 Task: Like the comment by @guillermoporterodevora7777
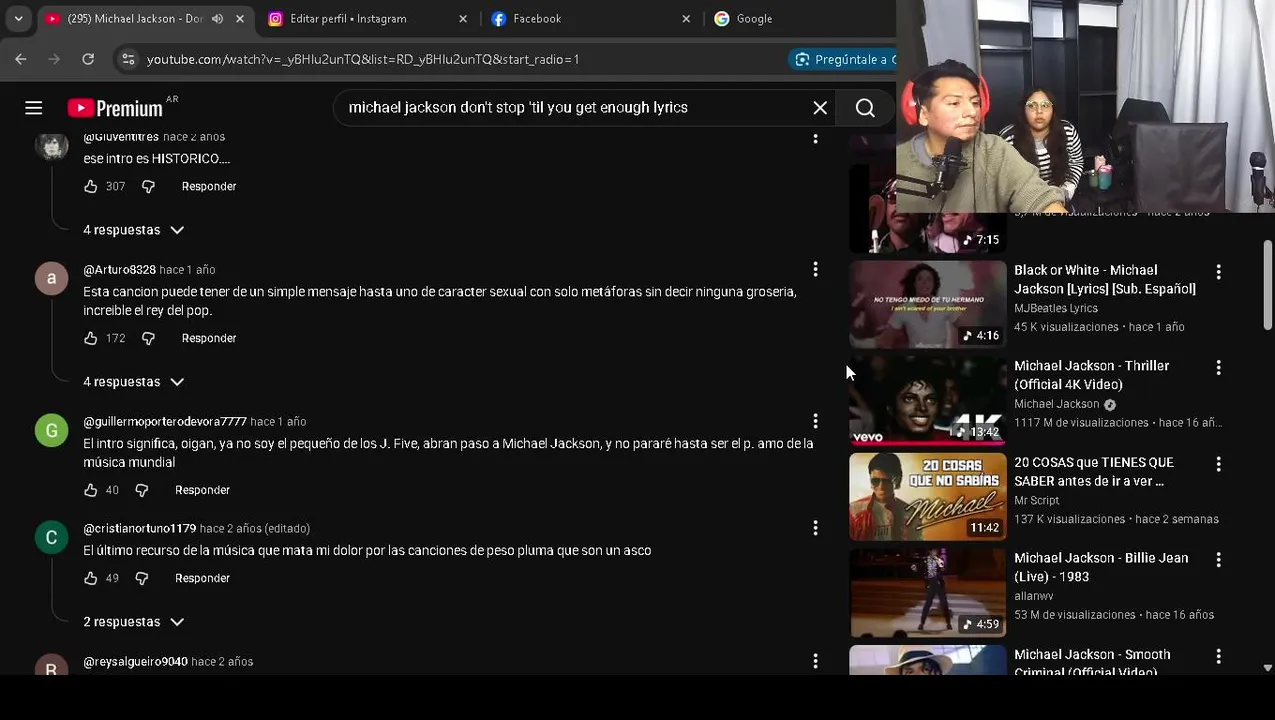[91, 490]
